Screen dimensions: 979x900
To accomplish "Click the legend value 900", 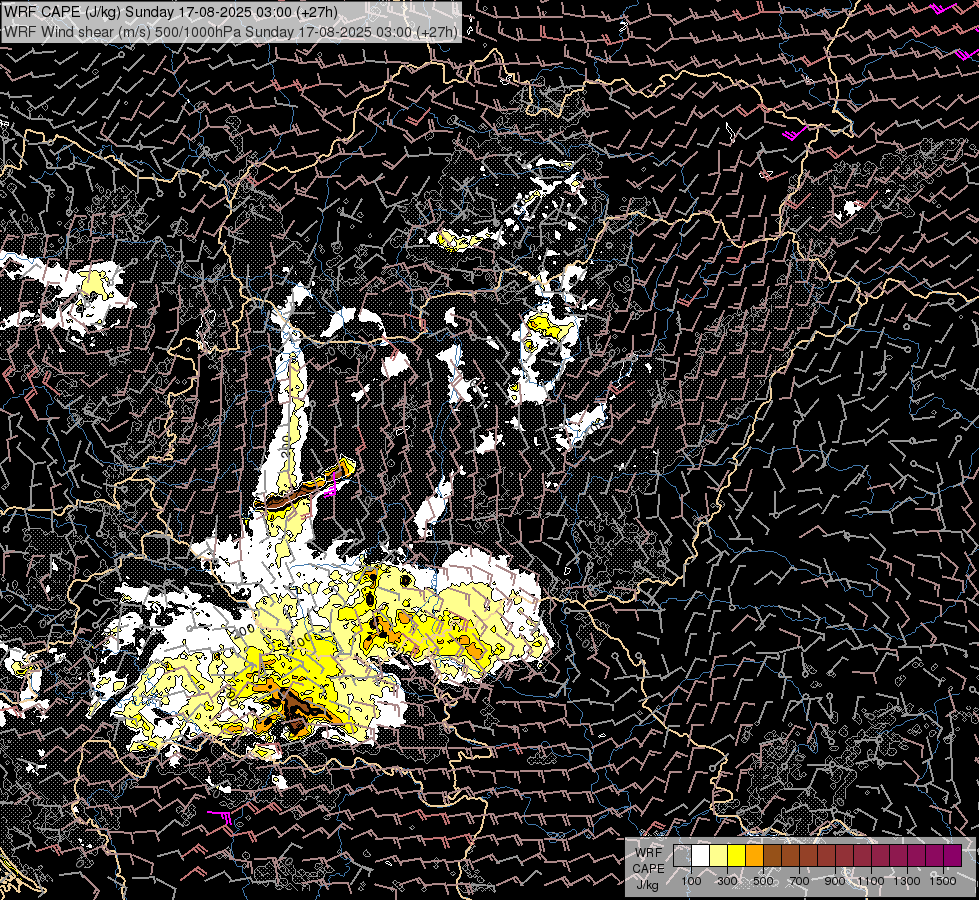I will pyautogui.click(x=835, y=881).
